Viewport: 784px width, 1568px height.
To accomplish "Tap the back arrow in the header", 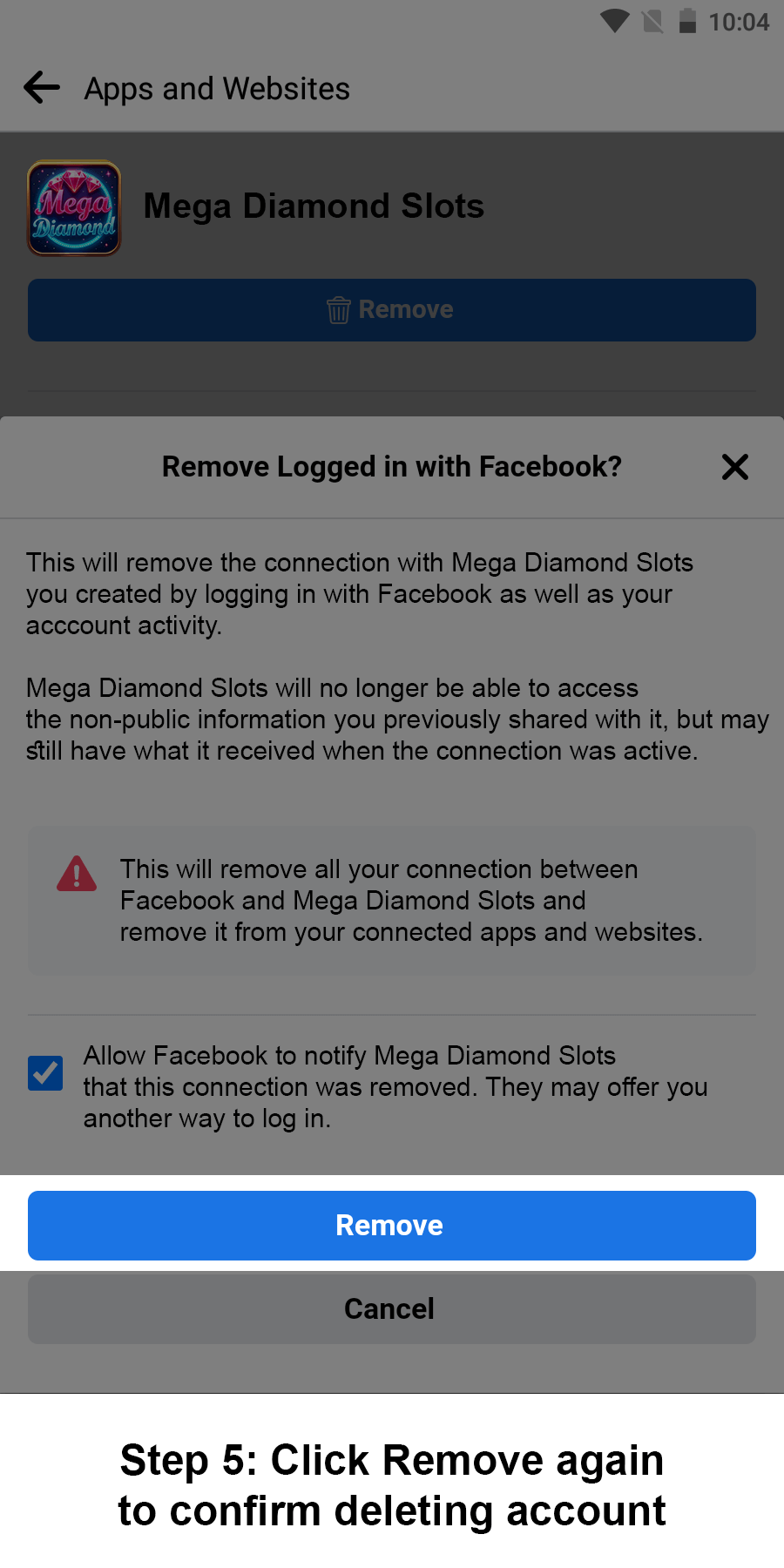I will [x=42, y=88].
